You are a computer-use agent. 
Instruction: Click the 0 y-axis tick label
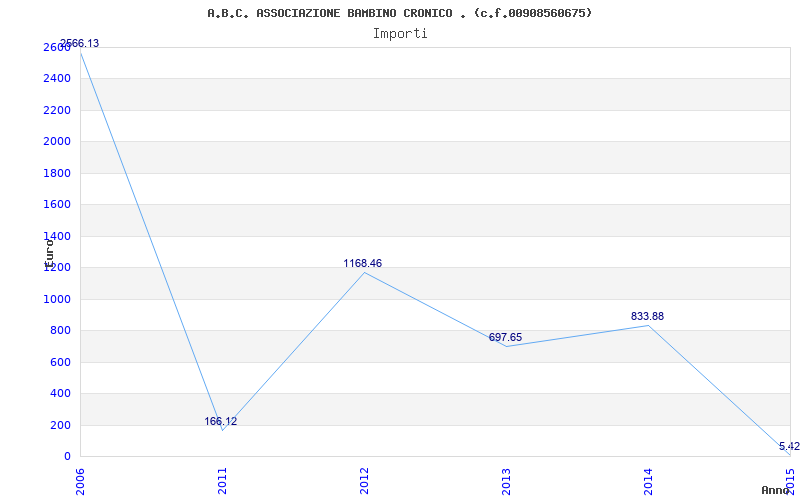point(67,456)
